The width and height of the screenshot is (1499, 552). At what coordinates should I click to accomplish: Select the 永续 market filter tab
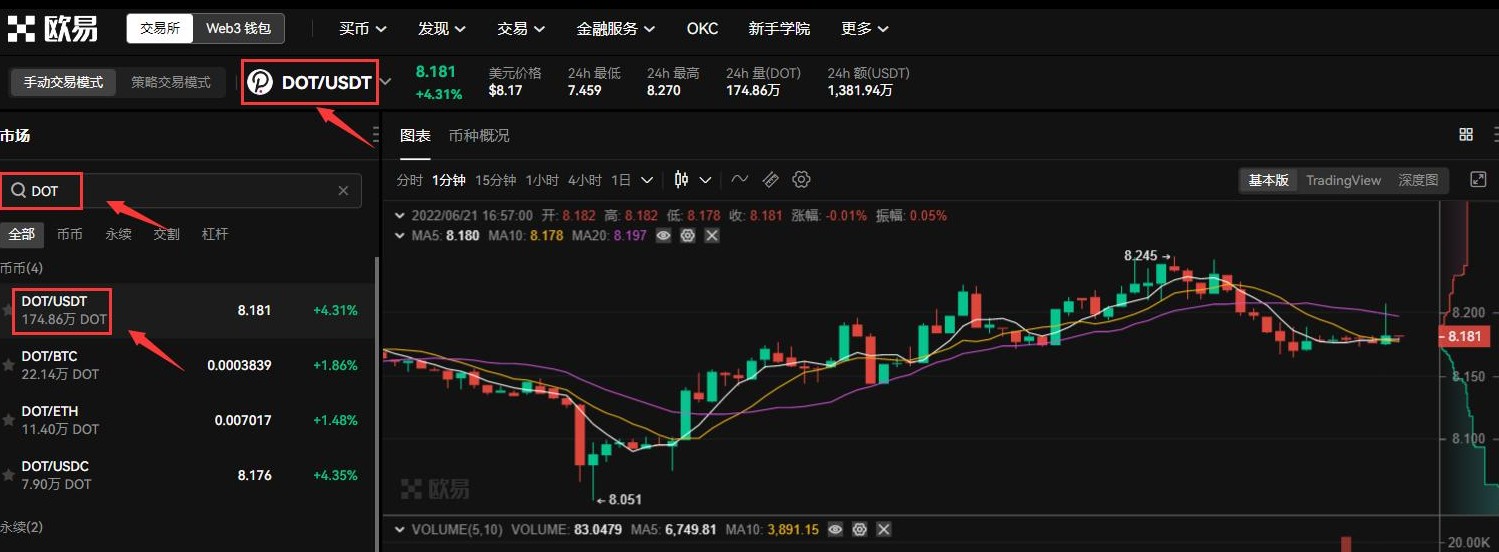pos(118,234)
